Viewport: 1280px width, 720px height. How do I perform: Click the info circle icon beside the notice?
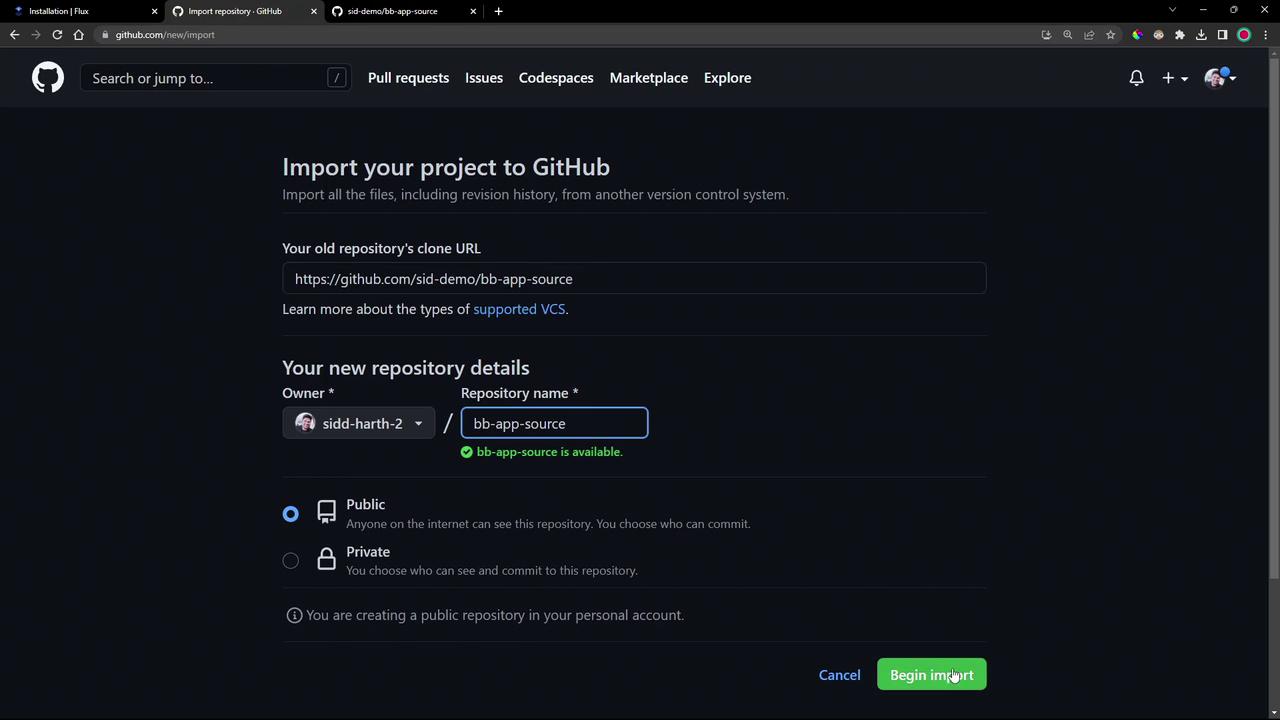[x=294, y=615]
